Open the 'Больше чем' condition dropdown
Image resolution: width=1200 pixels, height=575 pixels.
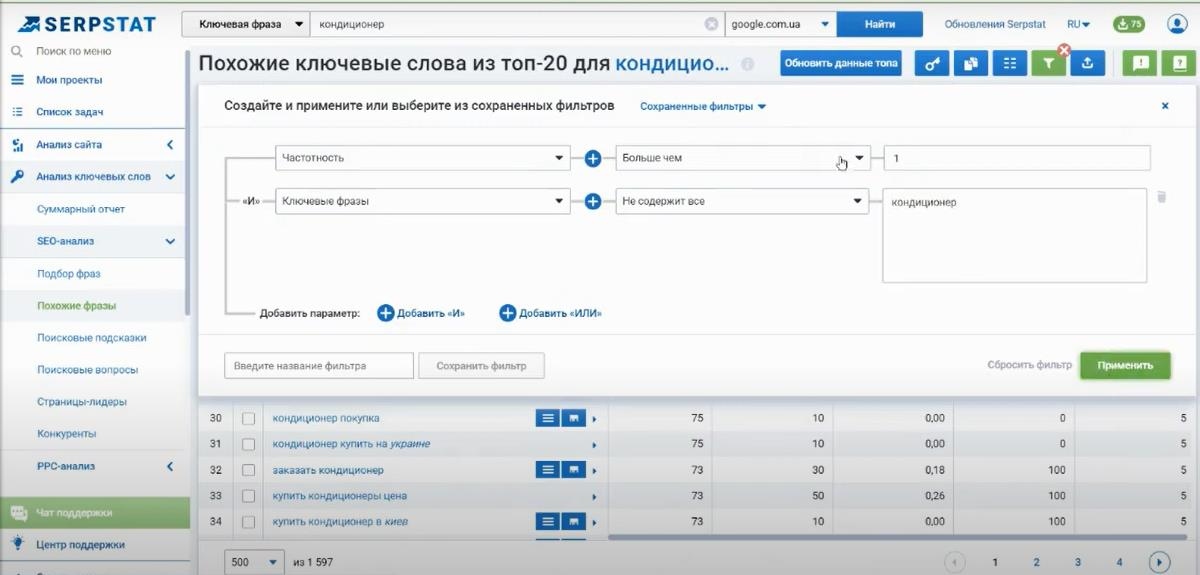pos(743,158)
